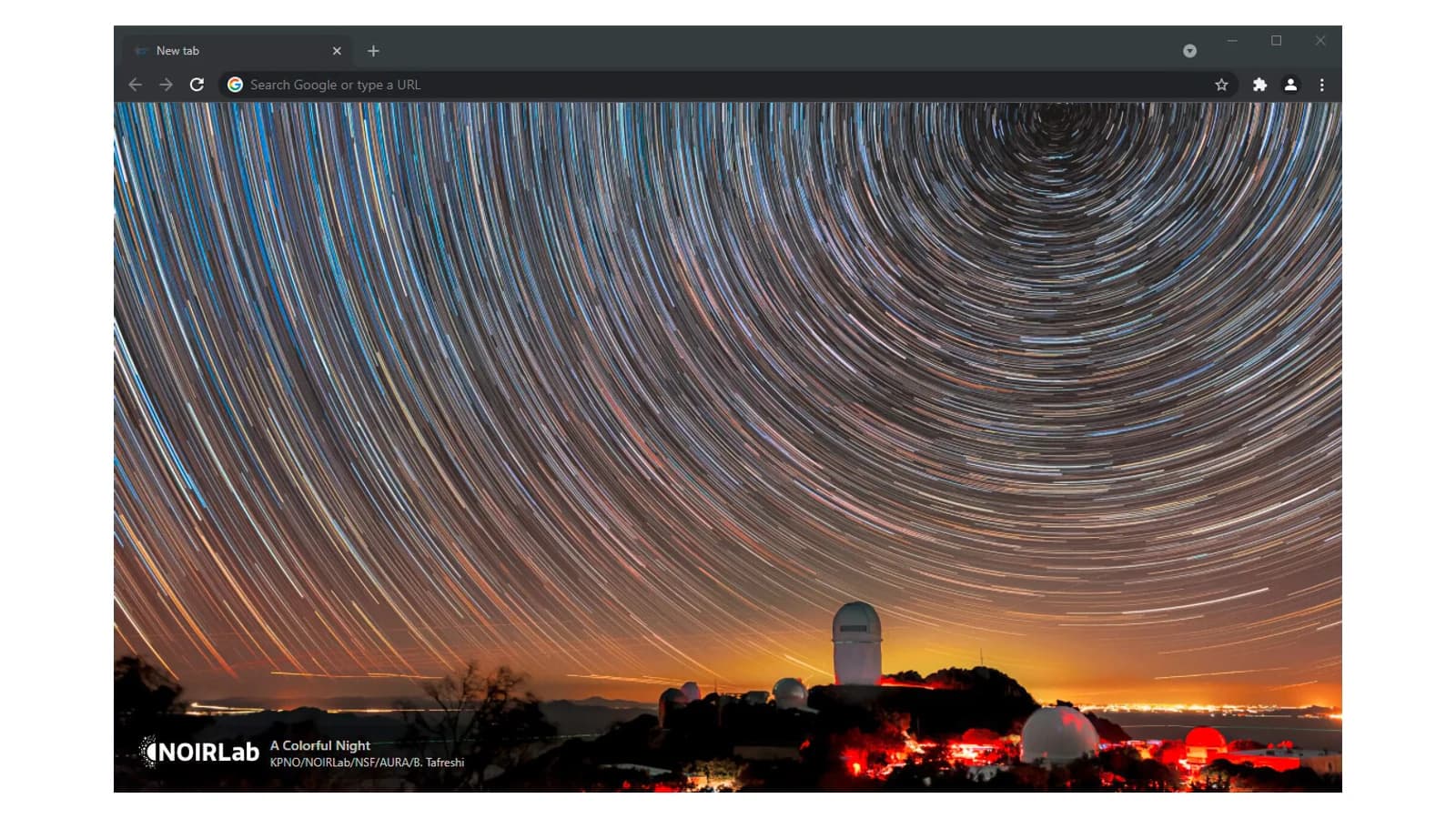Maximize the browser window
This screenshot has height=819, width=1456.
(1277, 41)
